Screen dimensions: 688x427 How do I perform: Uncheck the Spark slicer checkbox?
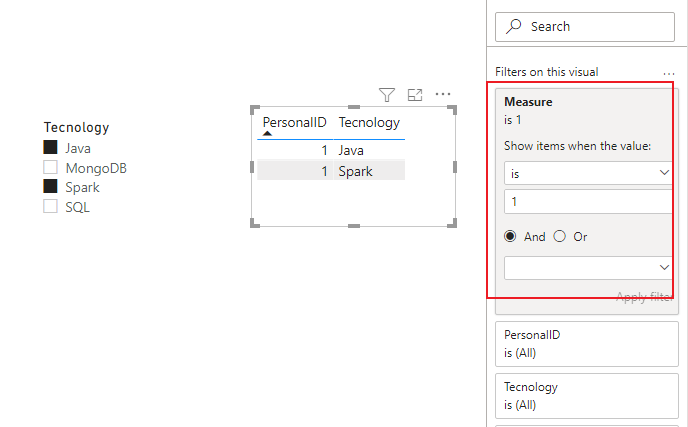(50, 187)
